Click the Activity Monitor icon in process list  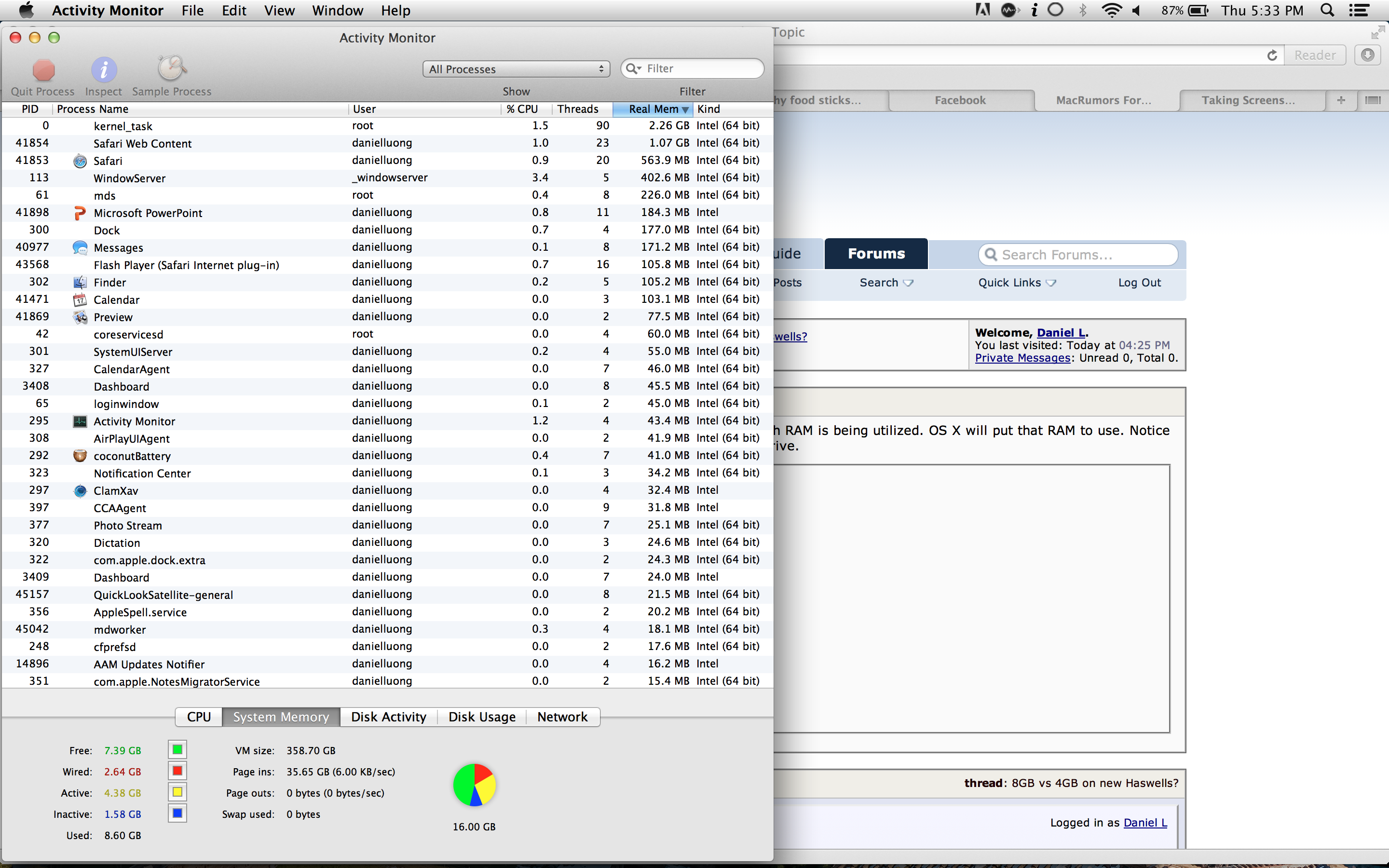(81, 421)
